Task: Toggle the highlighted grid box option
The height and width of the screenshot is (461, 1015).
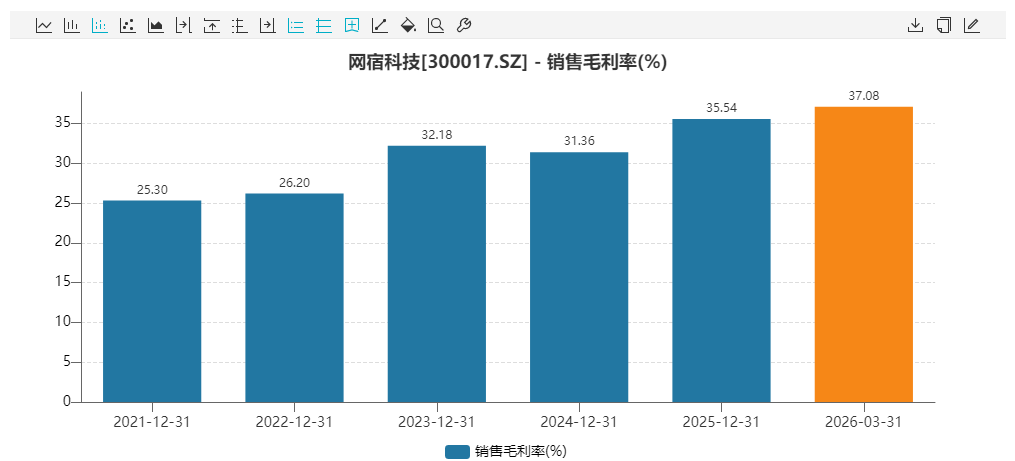Action: [x=352, y=25]
